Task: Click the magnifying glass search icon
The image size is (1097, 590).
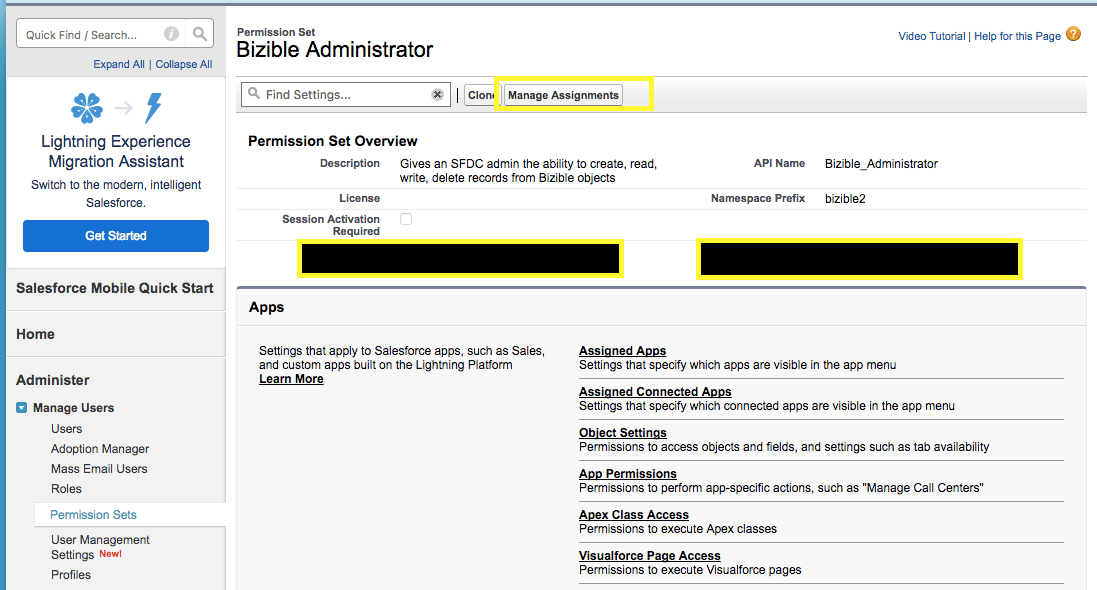Action: (x=199, y=33)
